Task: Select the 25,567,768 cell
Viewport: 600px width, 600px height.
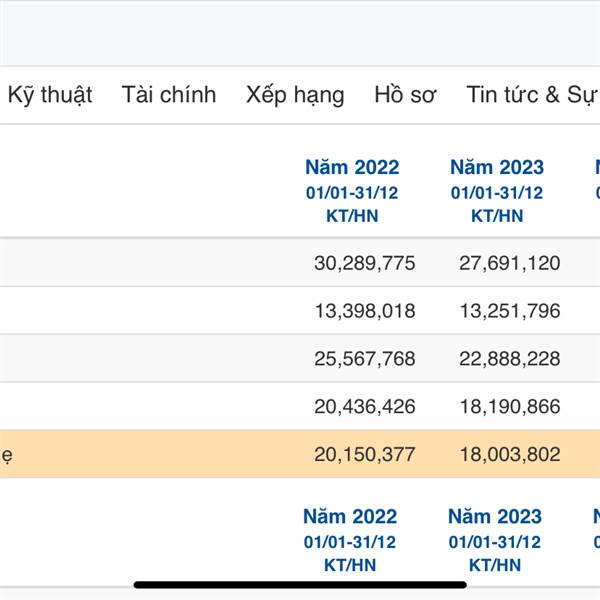Action: pos(364,359)
